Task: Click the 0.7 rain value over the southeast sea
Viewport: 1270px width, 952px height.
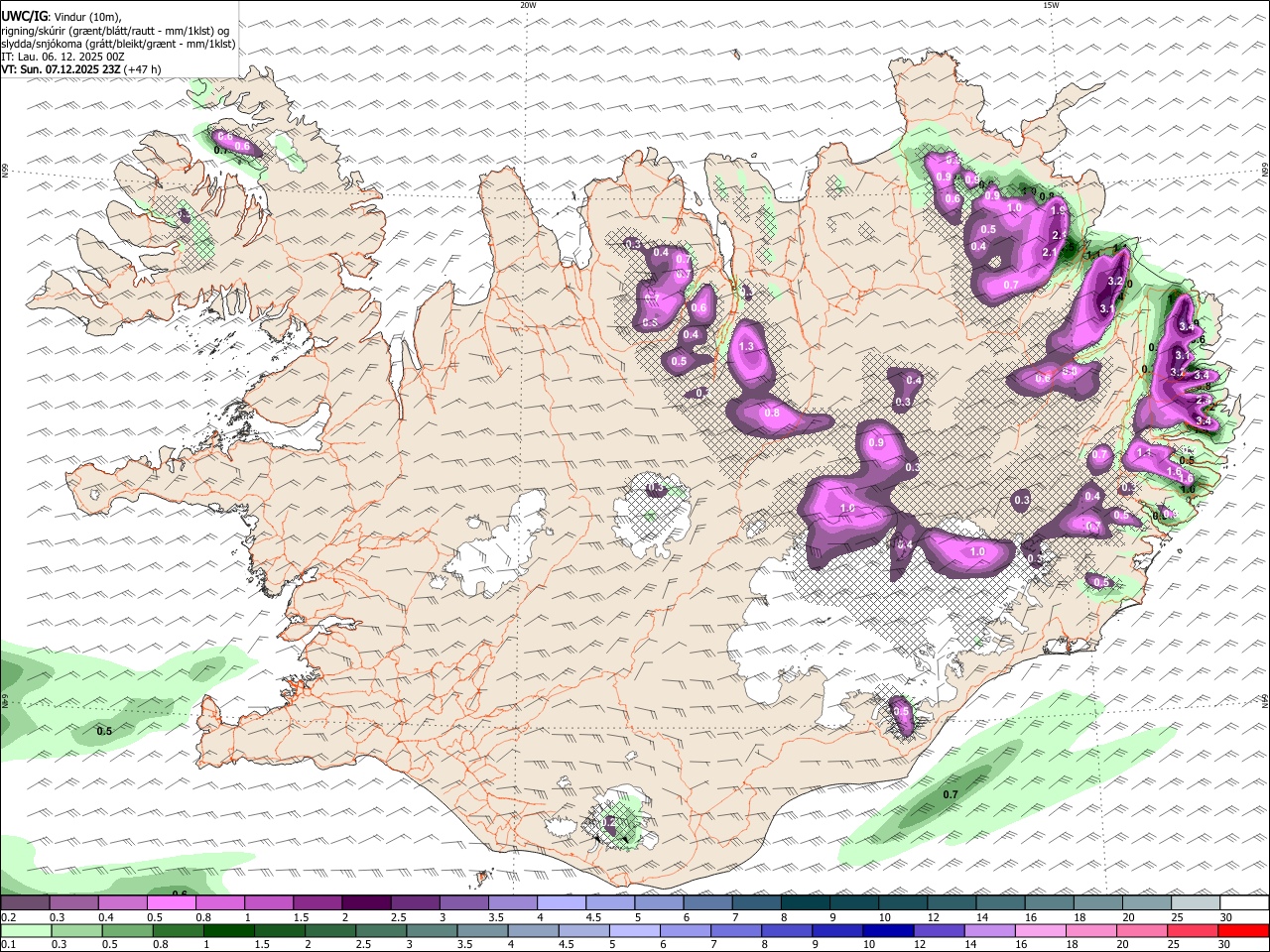Action: coord(950,795)
